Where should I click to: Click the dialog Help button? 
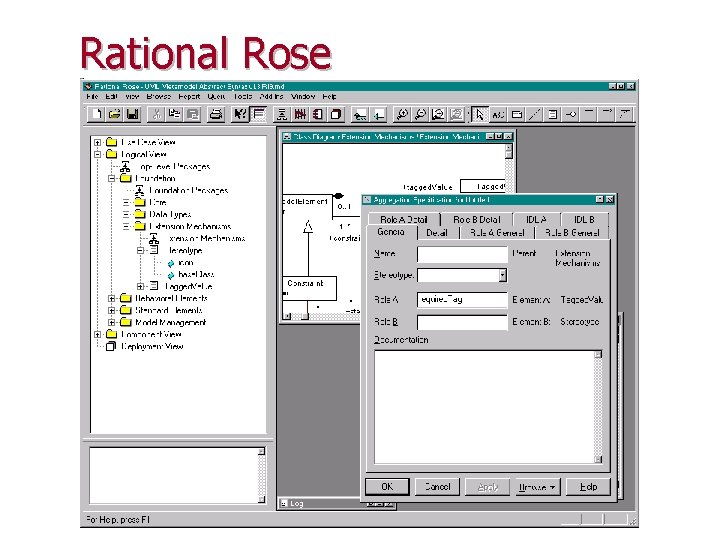(588, 487)
